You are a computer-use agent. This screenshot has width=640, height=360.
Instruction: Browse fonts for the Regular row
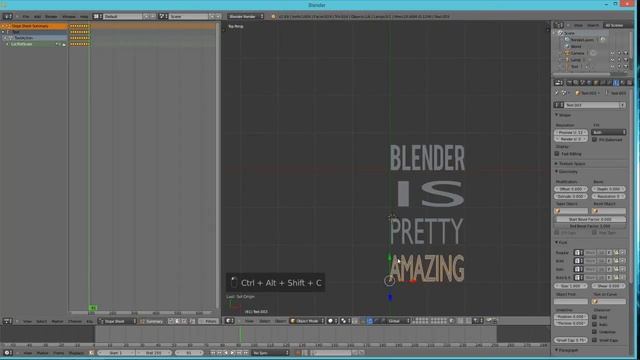coord(579,253)
